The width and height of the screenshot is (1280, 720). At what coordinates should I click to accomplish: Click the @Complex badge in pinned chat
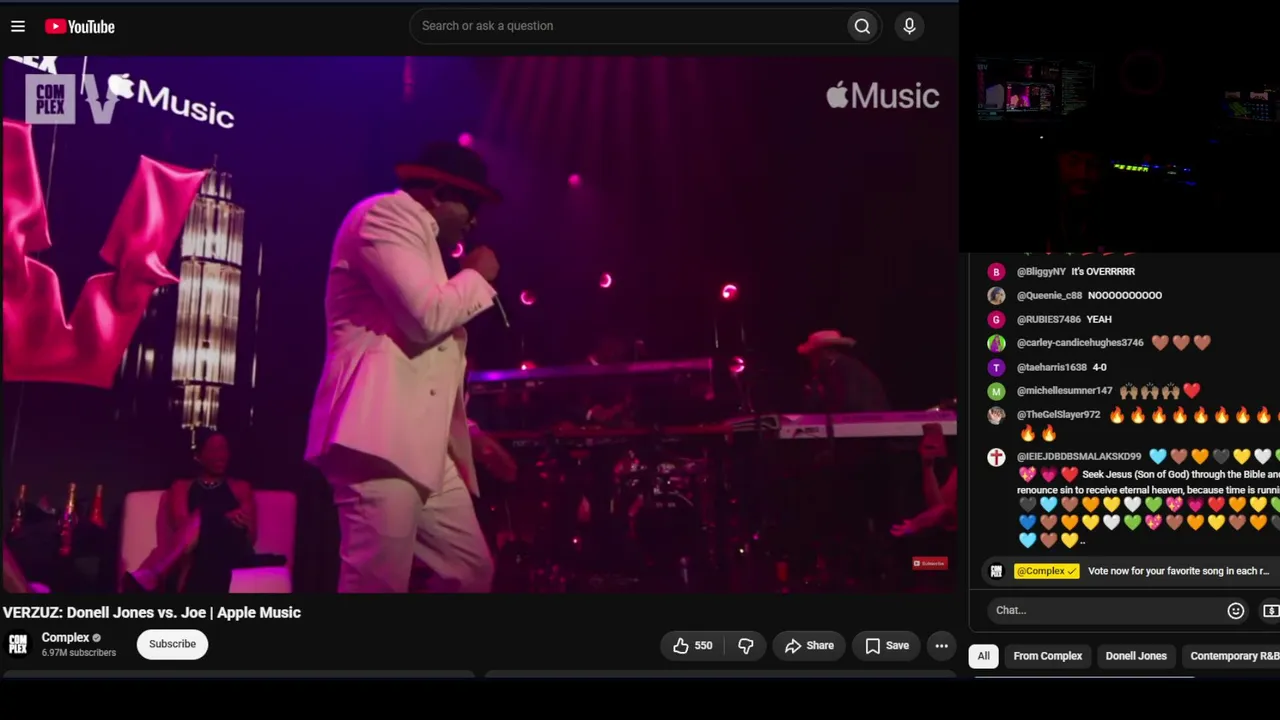click(x=1046, y=571)
